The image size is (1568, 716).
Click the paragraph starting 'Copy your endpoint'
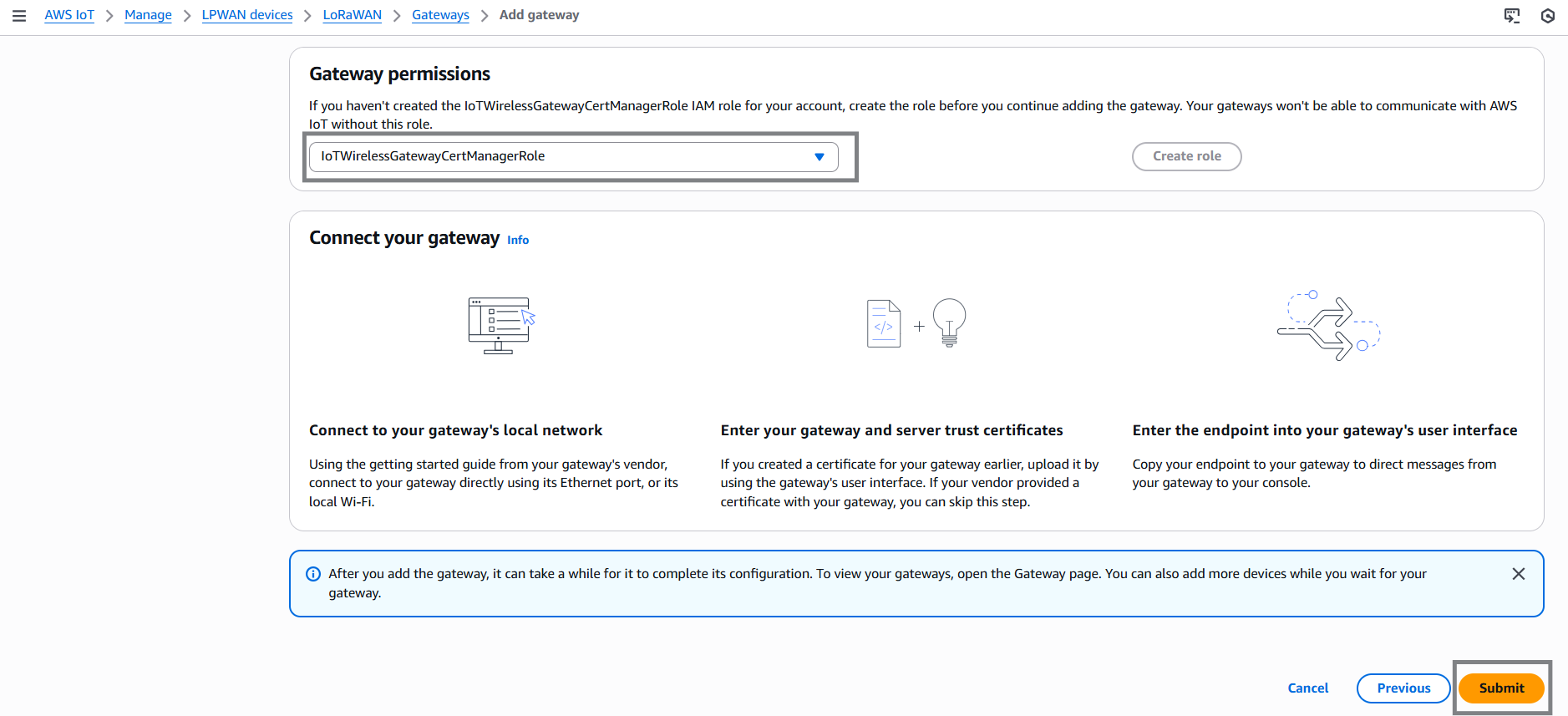pos(1314,474)
